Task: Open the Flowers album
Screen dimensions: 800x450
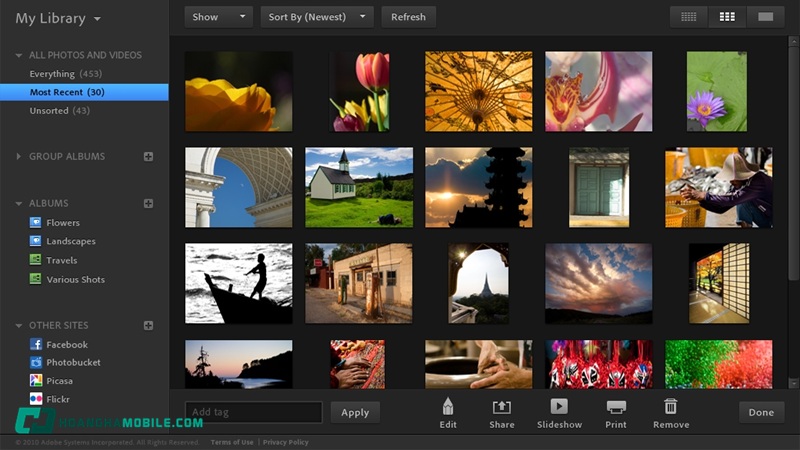Action: pos(62,223)
